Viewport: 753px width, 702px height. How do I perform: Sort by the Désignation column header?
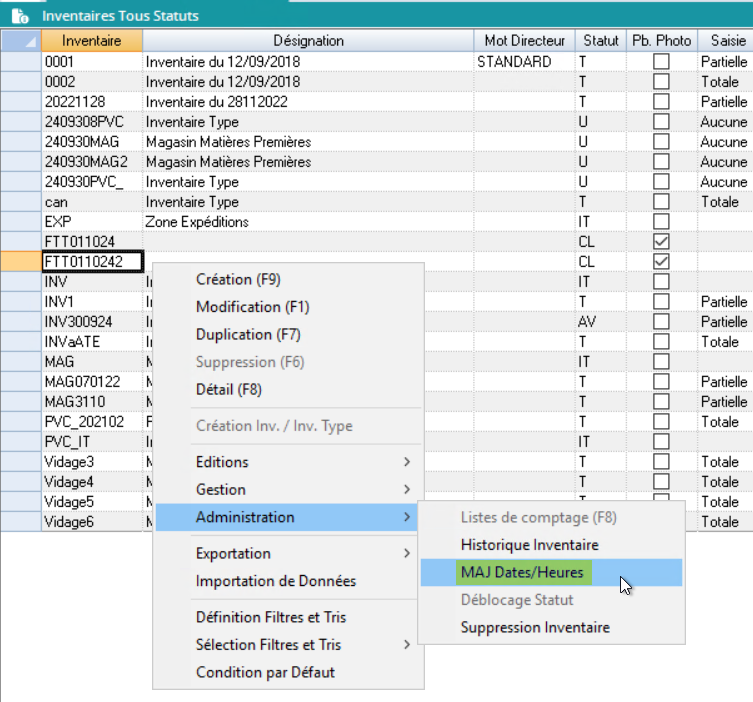click(307, 41)
